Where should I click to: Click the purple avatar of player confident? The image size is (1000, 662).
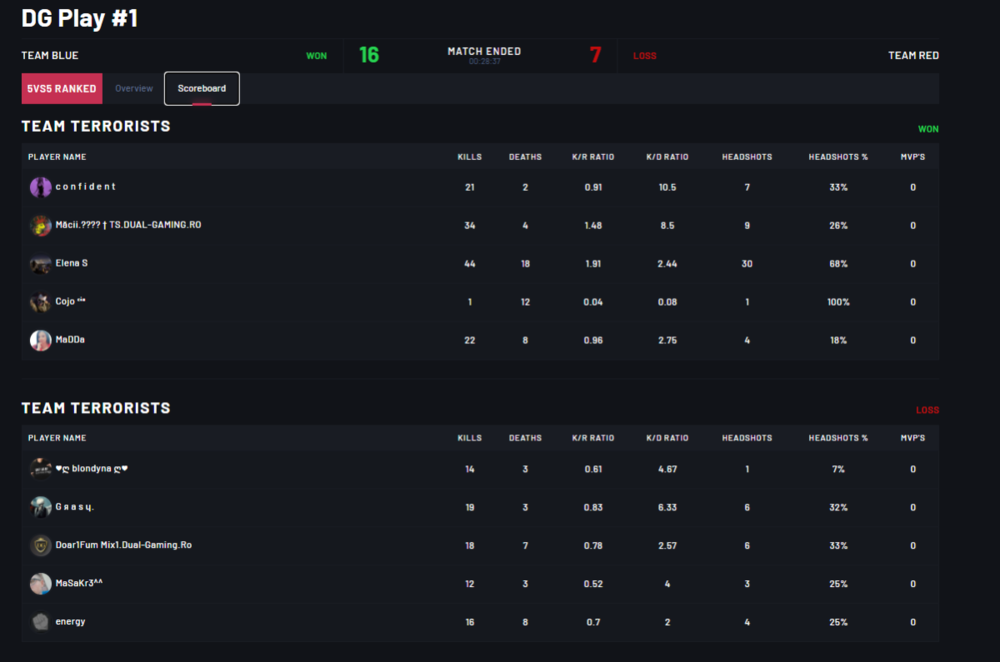tap(40, 187)
